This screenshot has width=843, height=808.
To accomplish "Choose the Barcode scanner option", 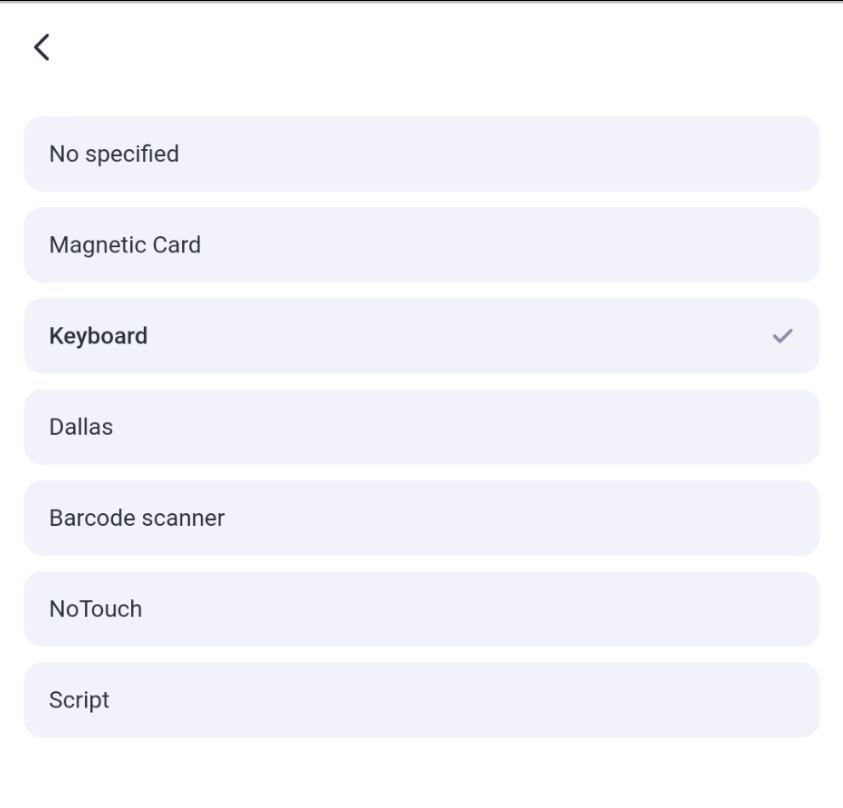I will pos(422,518).
